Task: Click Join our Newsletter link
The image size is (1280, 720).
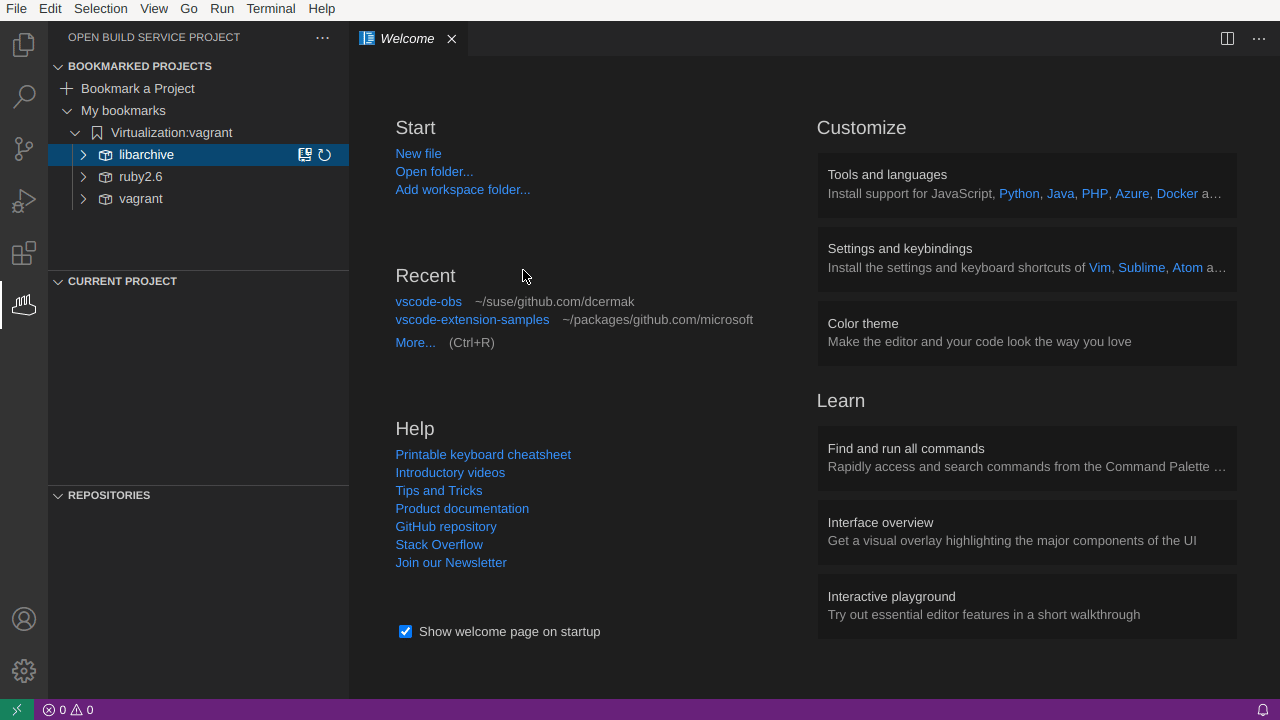Action: 451,563
